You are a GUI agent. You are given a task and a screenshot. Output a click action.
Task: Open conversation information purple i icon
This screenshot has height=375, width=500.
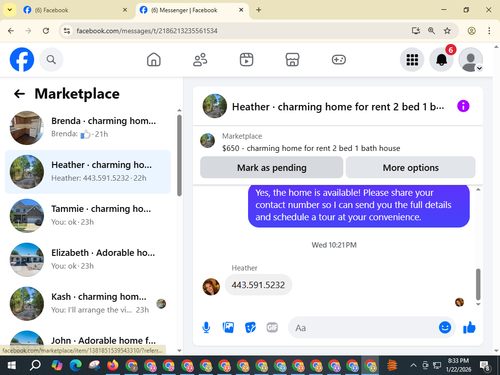click(463, 106)
